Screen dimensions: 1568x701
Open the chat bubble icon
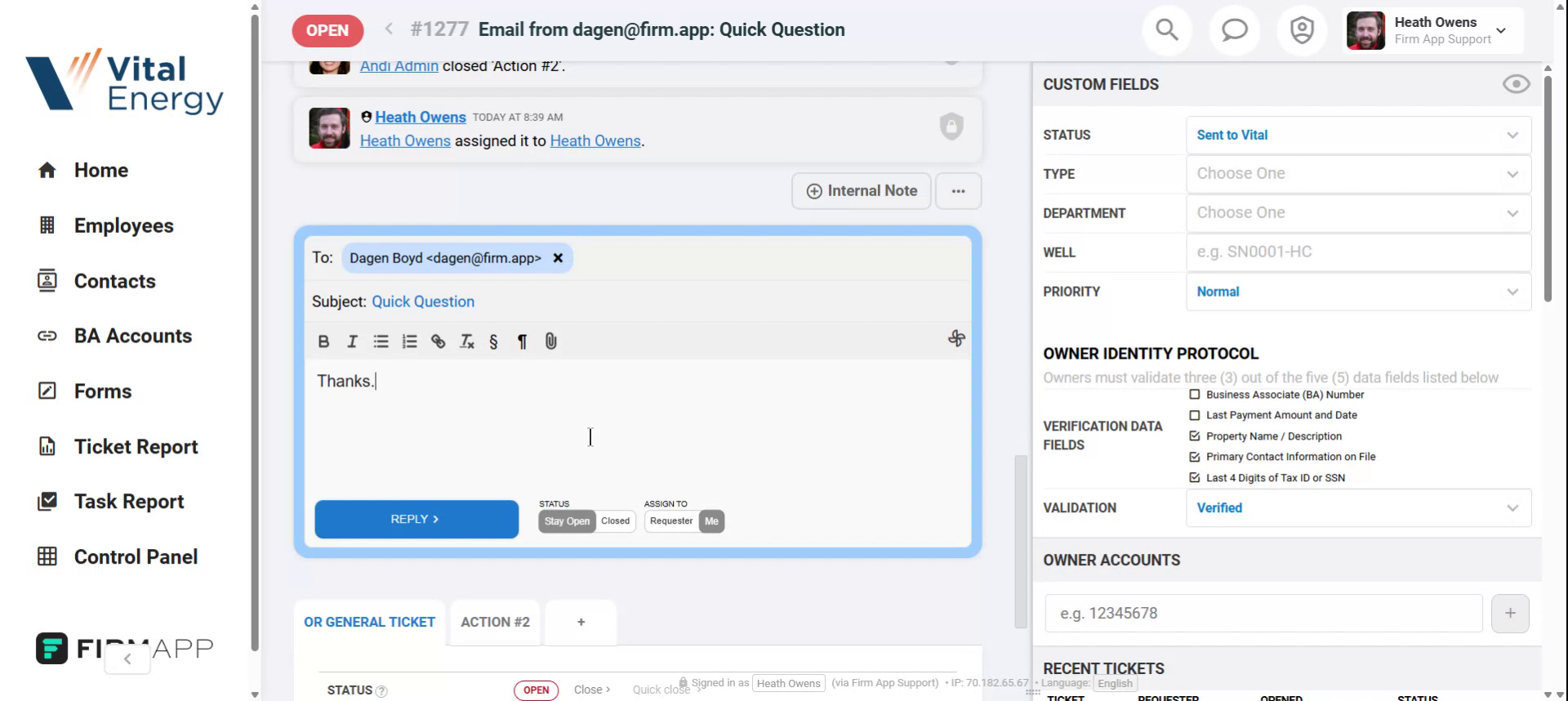(1234, 31)
